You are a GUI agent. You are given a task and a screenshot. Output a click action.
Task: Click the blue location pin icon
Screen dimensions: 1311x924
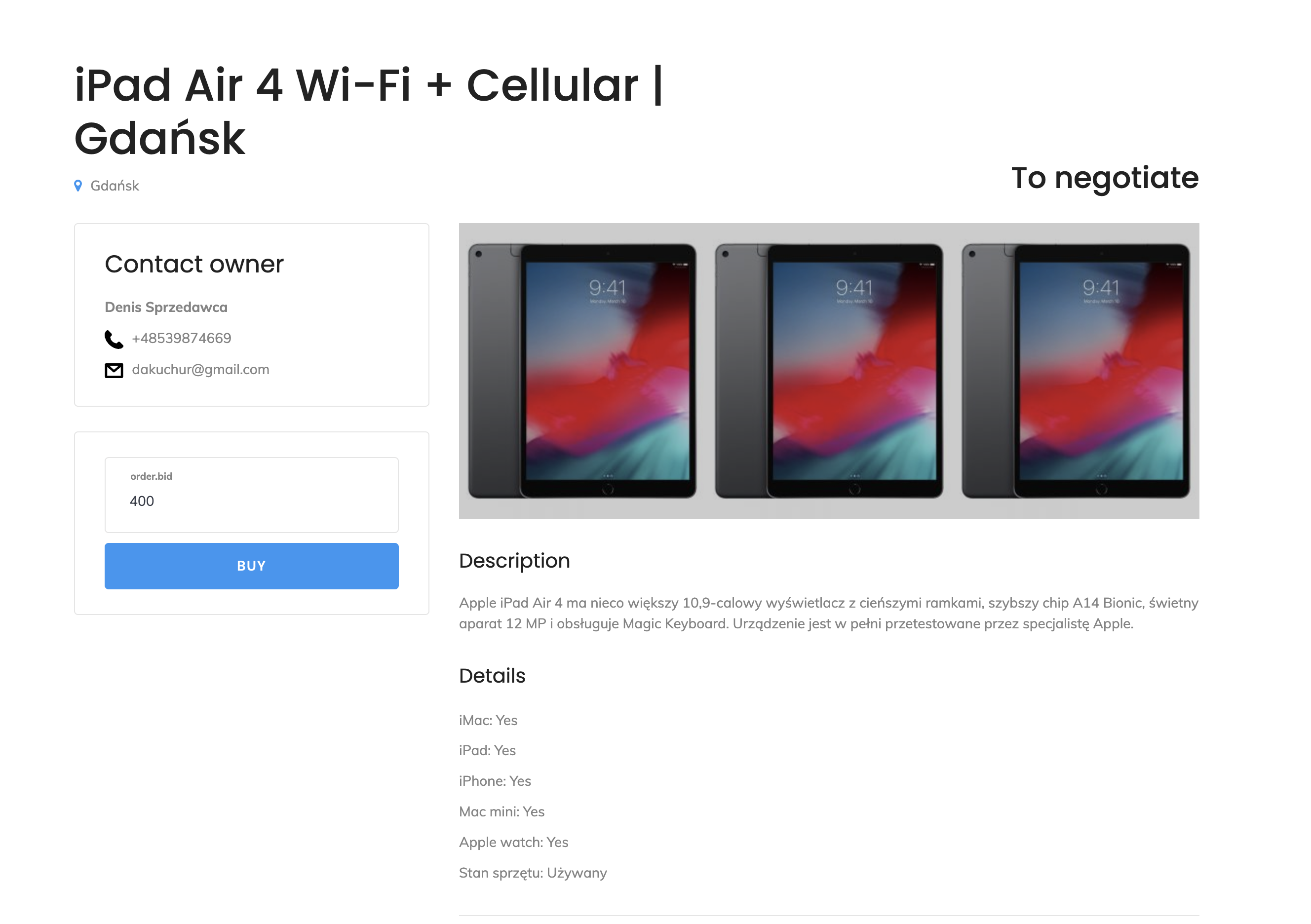(78, 186)
